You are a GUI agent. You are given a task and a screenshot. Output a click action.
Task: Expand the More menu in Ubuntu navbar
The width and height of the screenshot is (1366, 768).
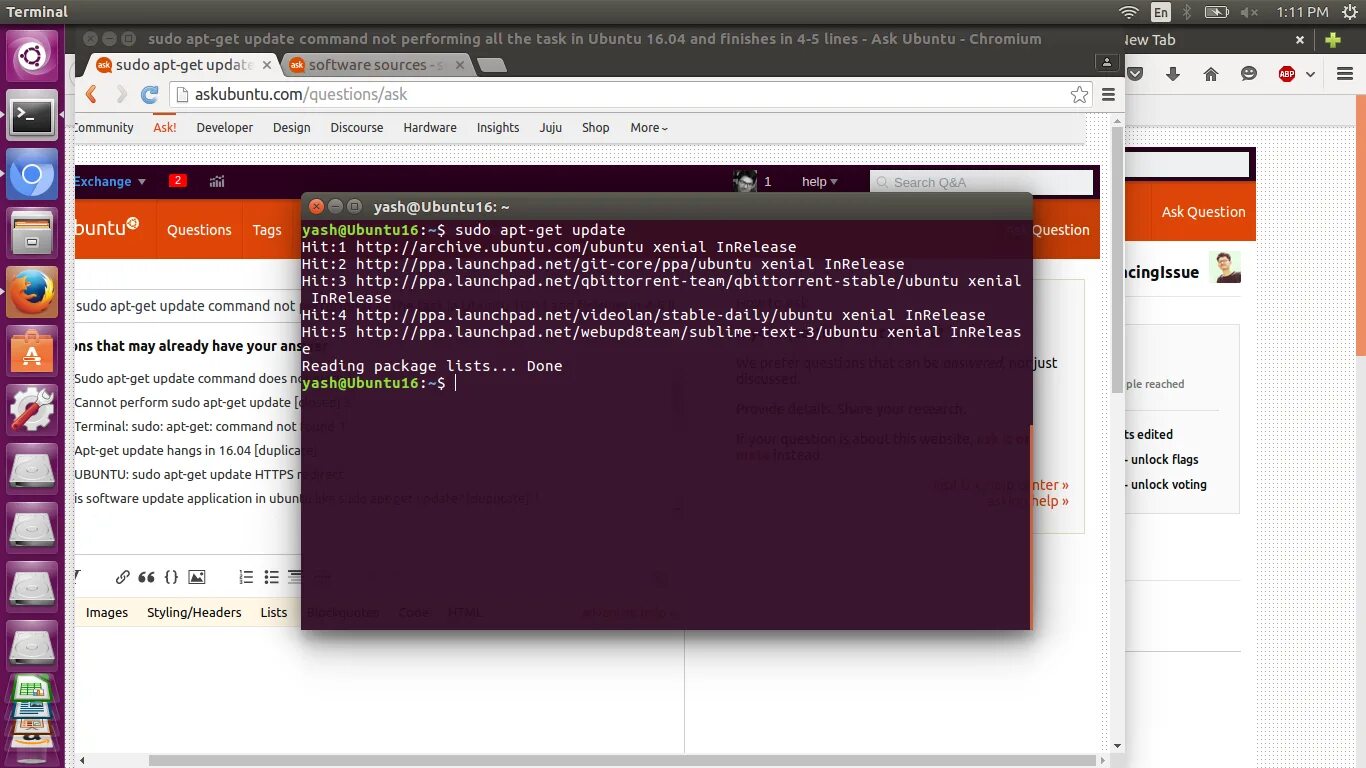click(x=649, y=128)
